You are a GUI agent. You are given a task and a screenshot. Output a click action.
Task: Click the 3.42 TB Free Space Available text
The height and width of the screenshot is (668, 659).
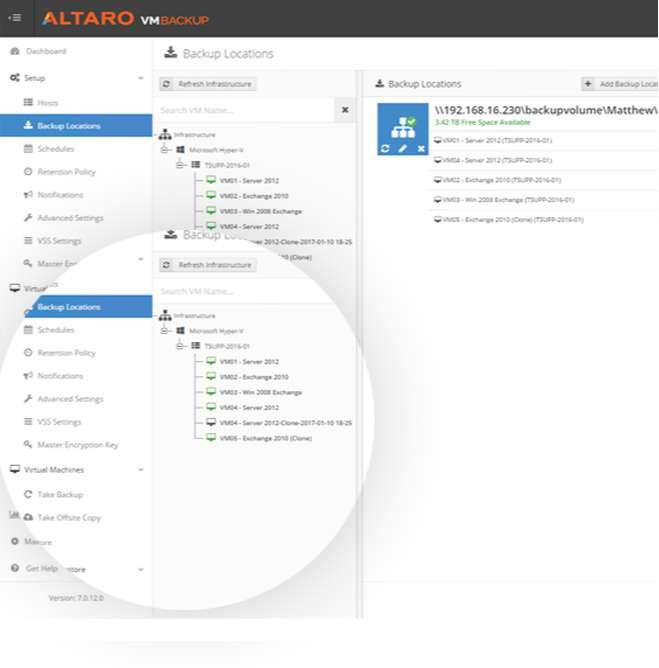coord(482,122)
